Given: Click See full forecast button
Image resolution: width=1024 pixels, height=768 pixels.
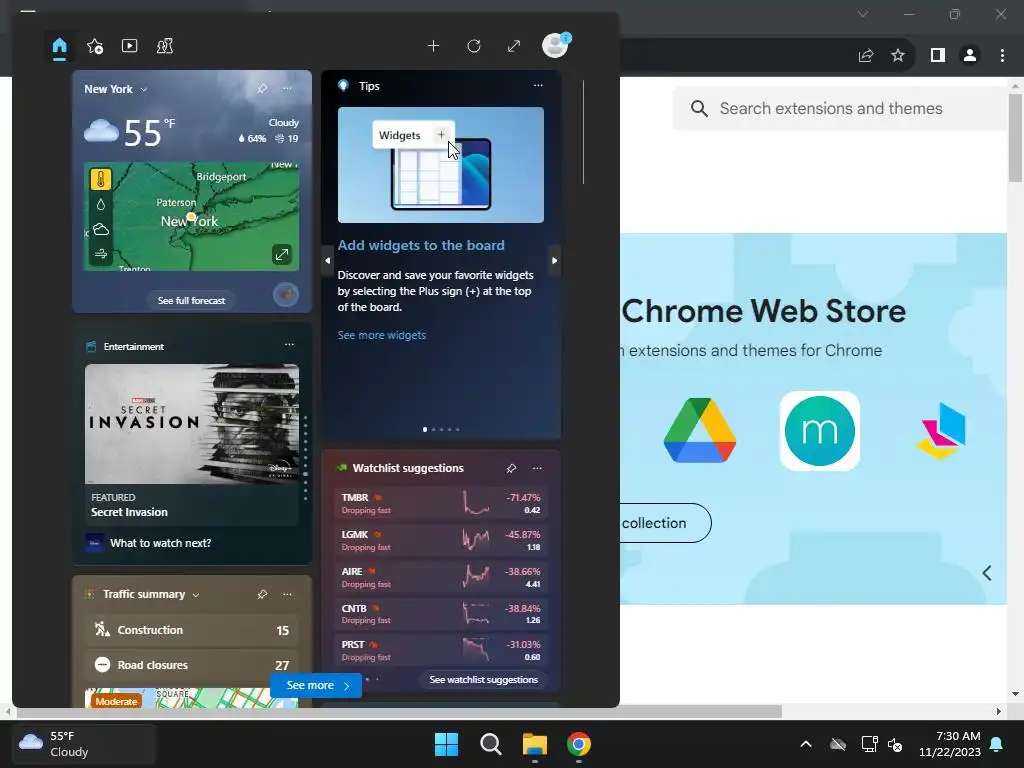Looking at the screenshot, I should point(191,300).
